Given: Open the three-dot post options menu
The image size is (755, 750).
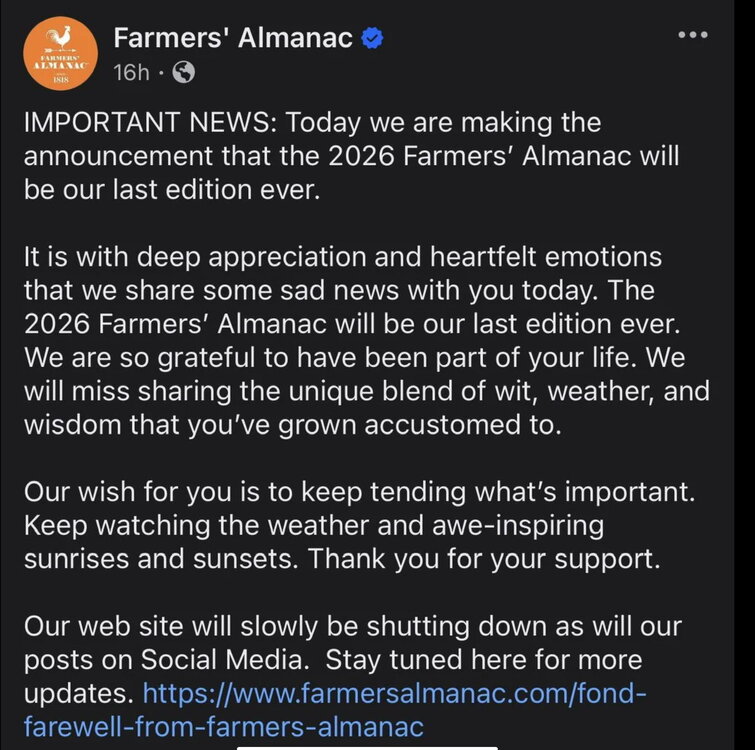Looking at the screenshot, I should (692, 35).
